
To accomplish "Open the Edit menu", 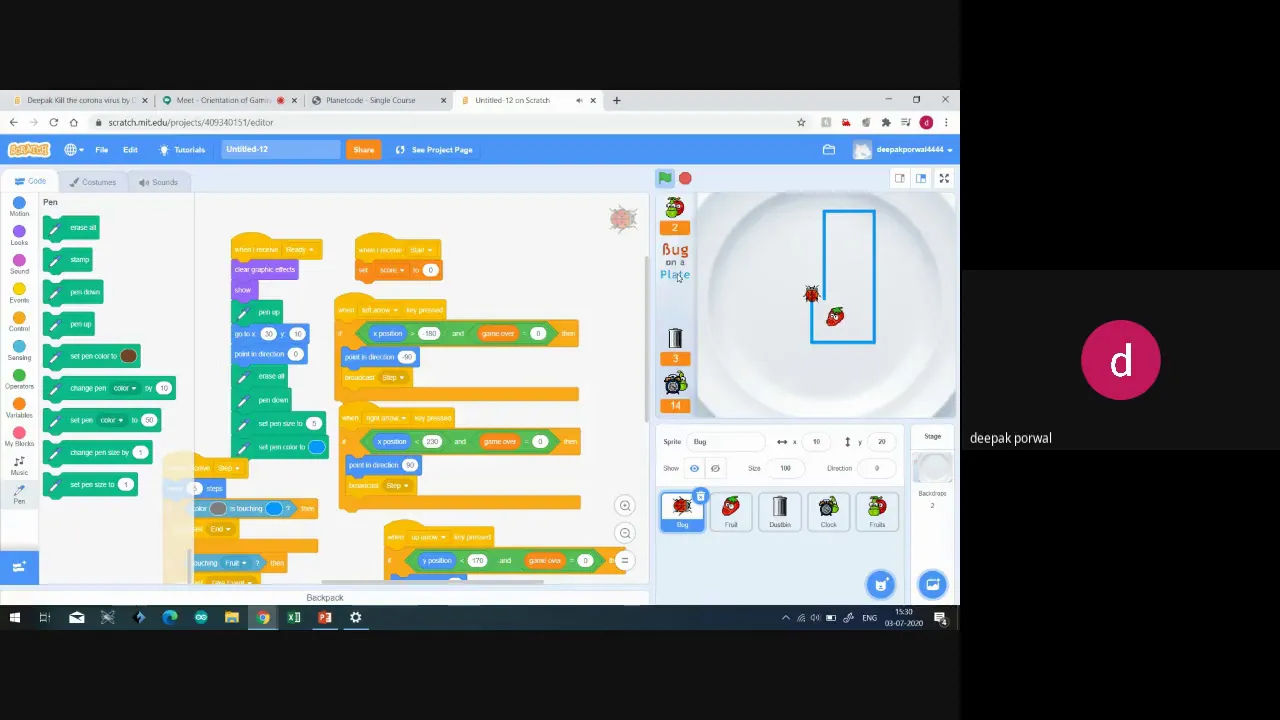I will click(130, 150).
